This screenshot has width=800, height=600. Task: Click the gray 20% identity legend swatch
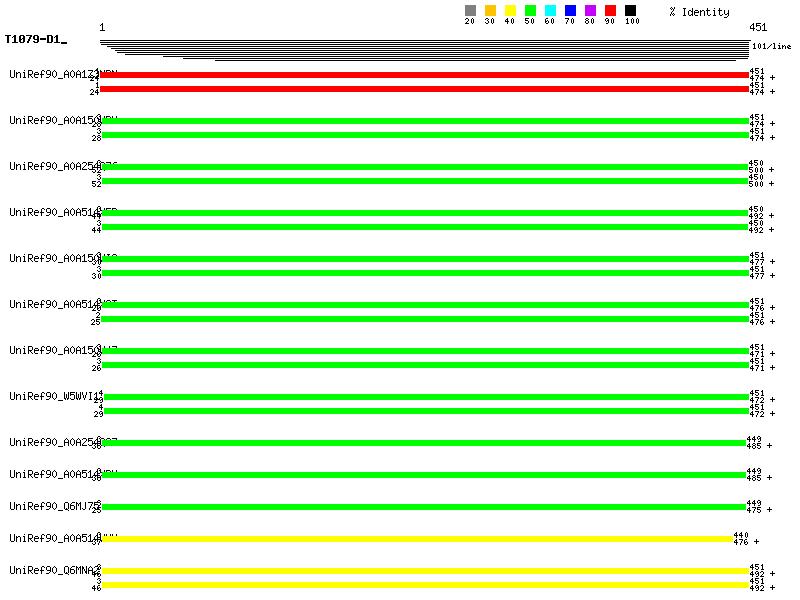click(470, 11)
